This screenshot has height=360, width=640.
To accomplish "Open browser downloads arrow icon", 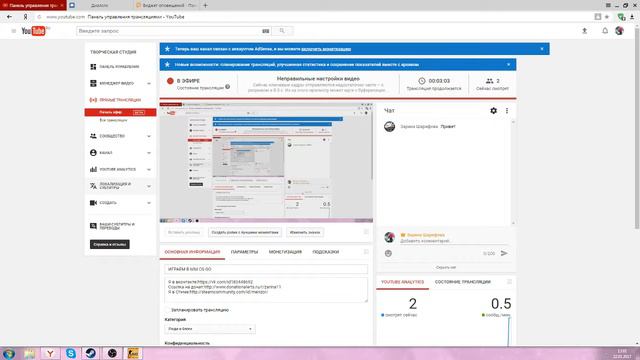I will (632, 17).
